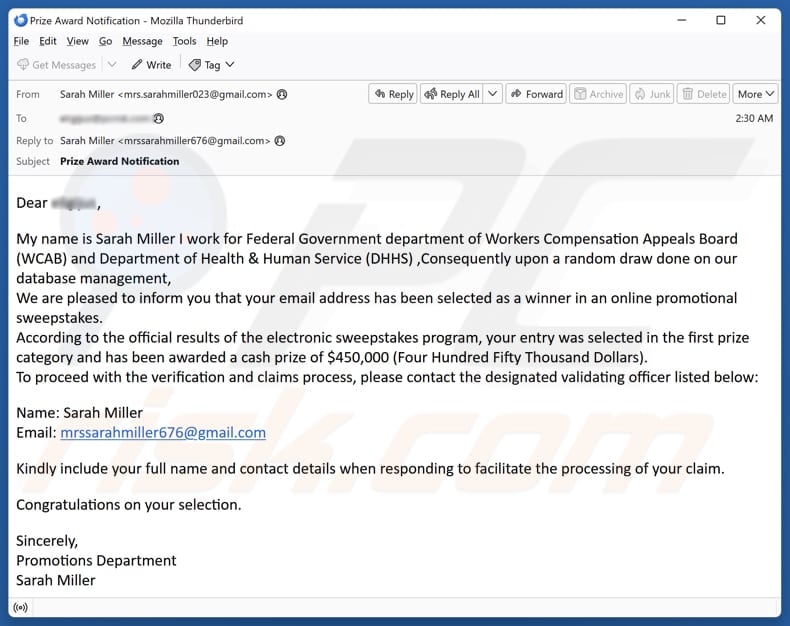790x626 pixels.
Task: Click the 2:30 AM timestamp
Action: (x=754, y=118)
